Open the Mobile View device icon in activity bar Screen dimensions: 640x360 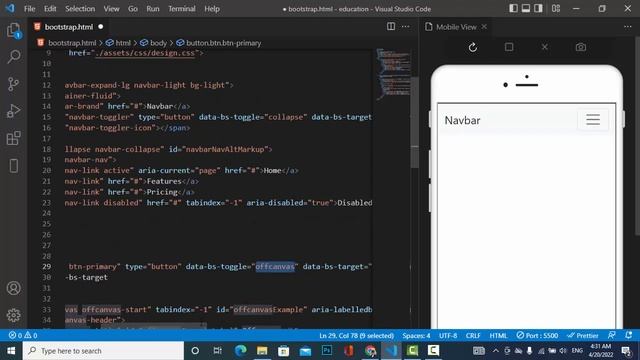tap(13, 166)
